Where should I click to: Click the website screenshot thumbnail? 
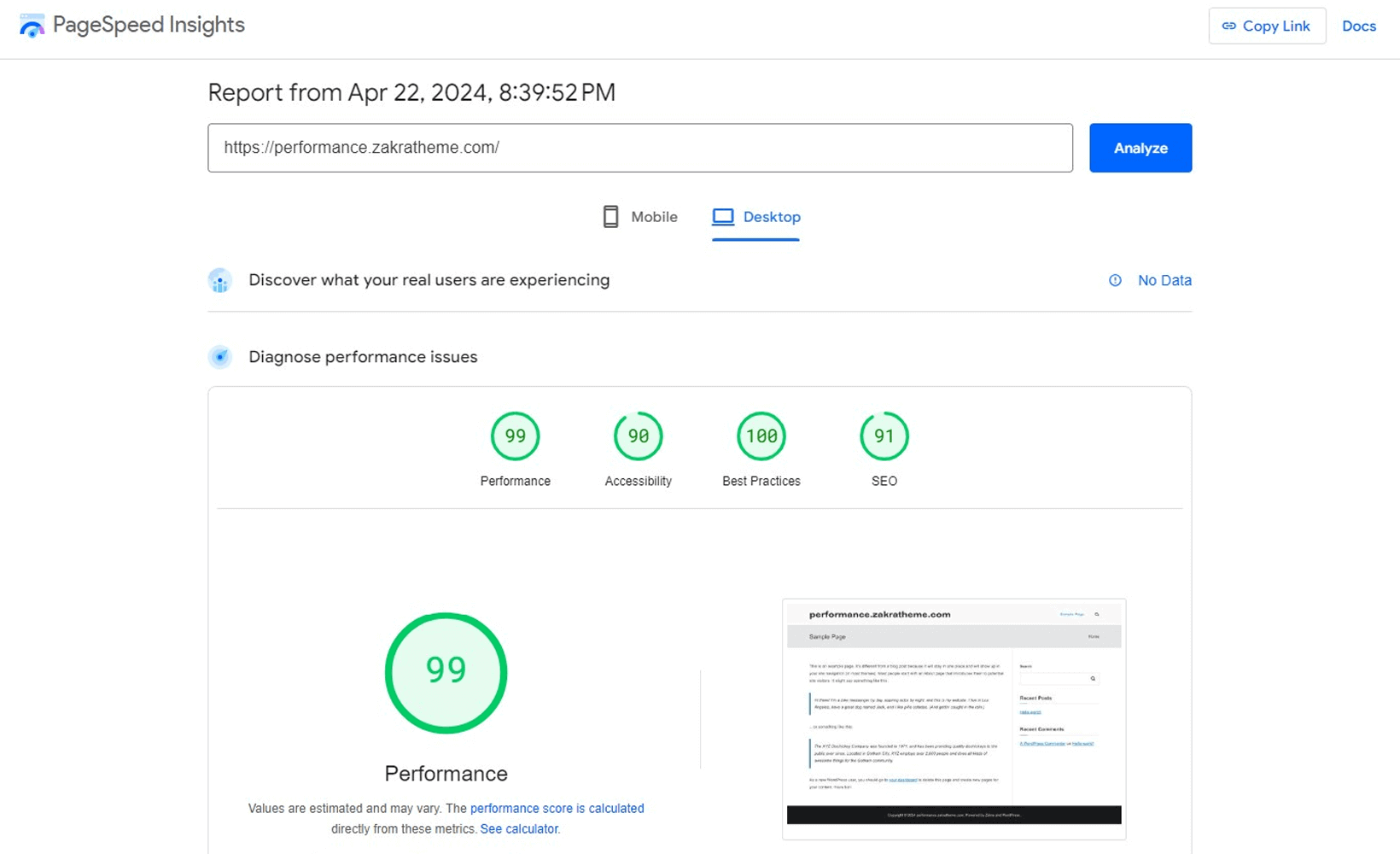coord(954,718)
